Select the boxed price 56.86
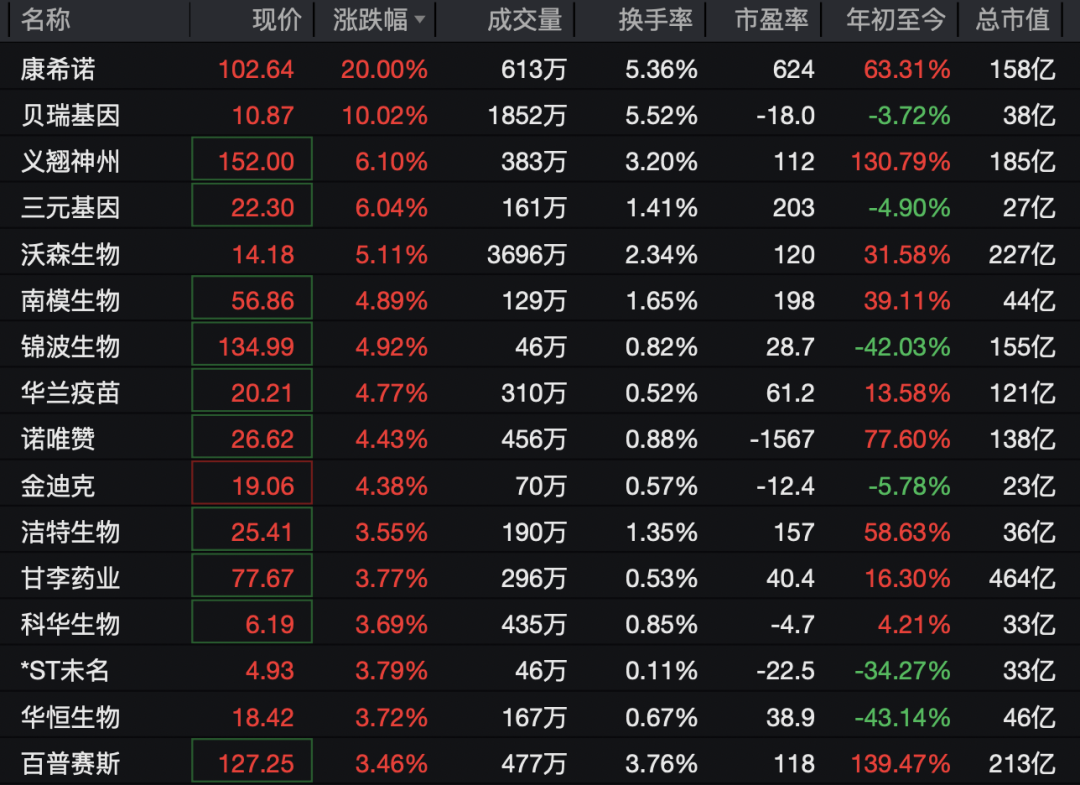Viewport: 1080px width, 785px height. coord(252,297)
